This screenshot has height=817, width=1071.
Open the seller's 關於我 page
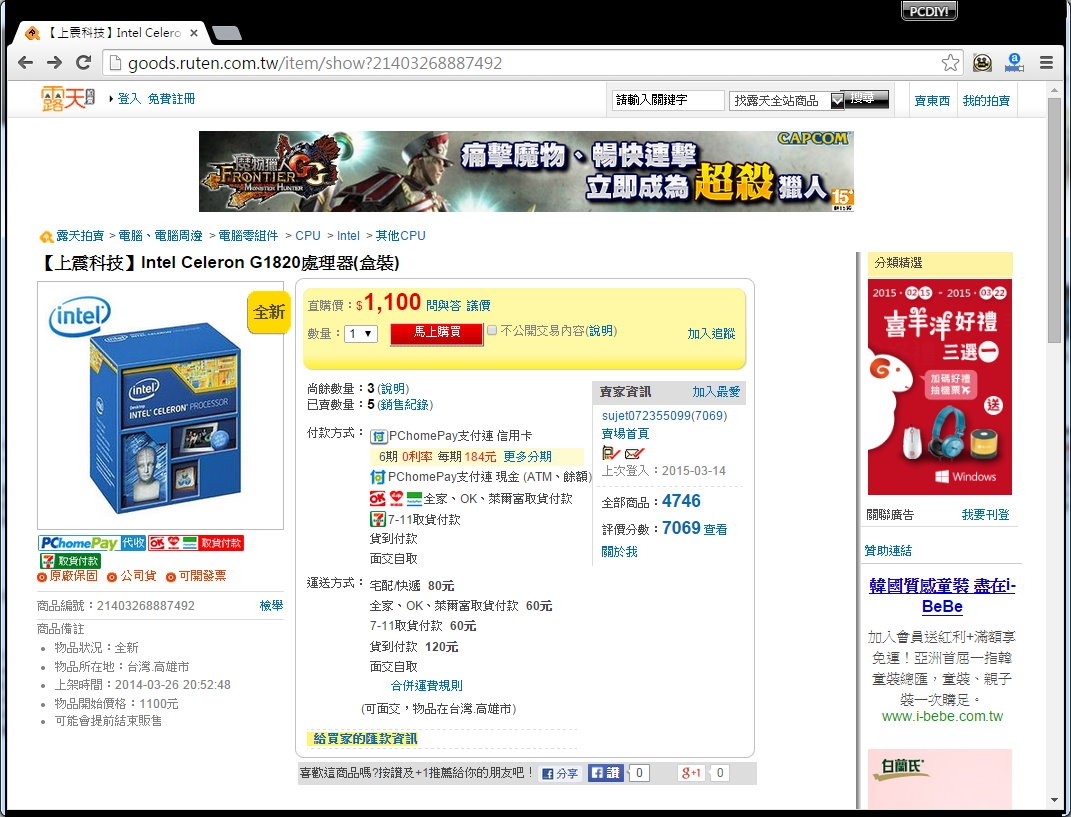(x=620, y=552)
